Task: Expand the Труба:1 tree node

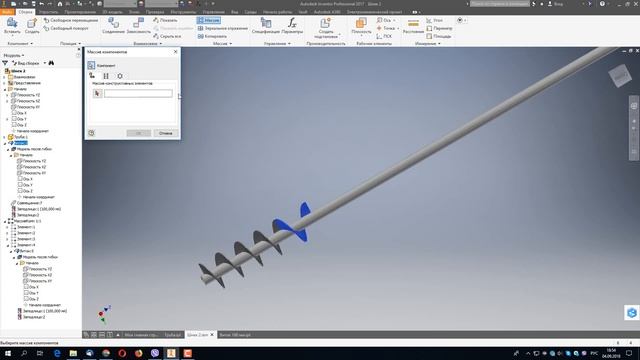Action: 5,137
